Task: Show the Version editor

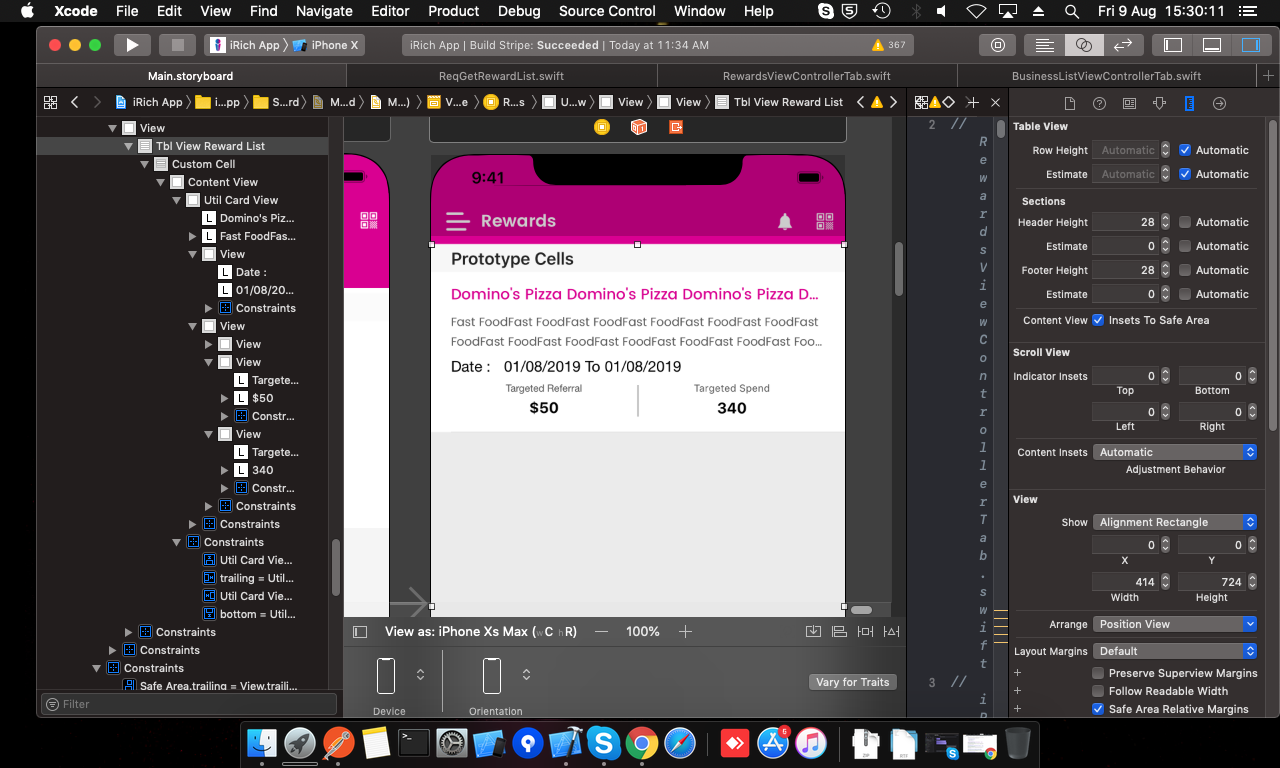Action: [1122, 45]
